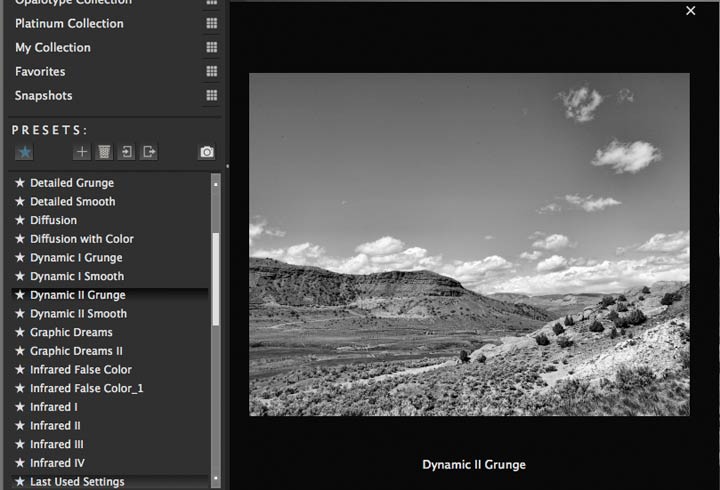720x490 pixels.
Task: Close the preview with the X
Action: coord(691,11)
